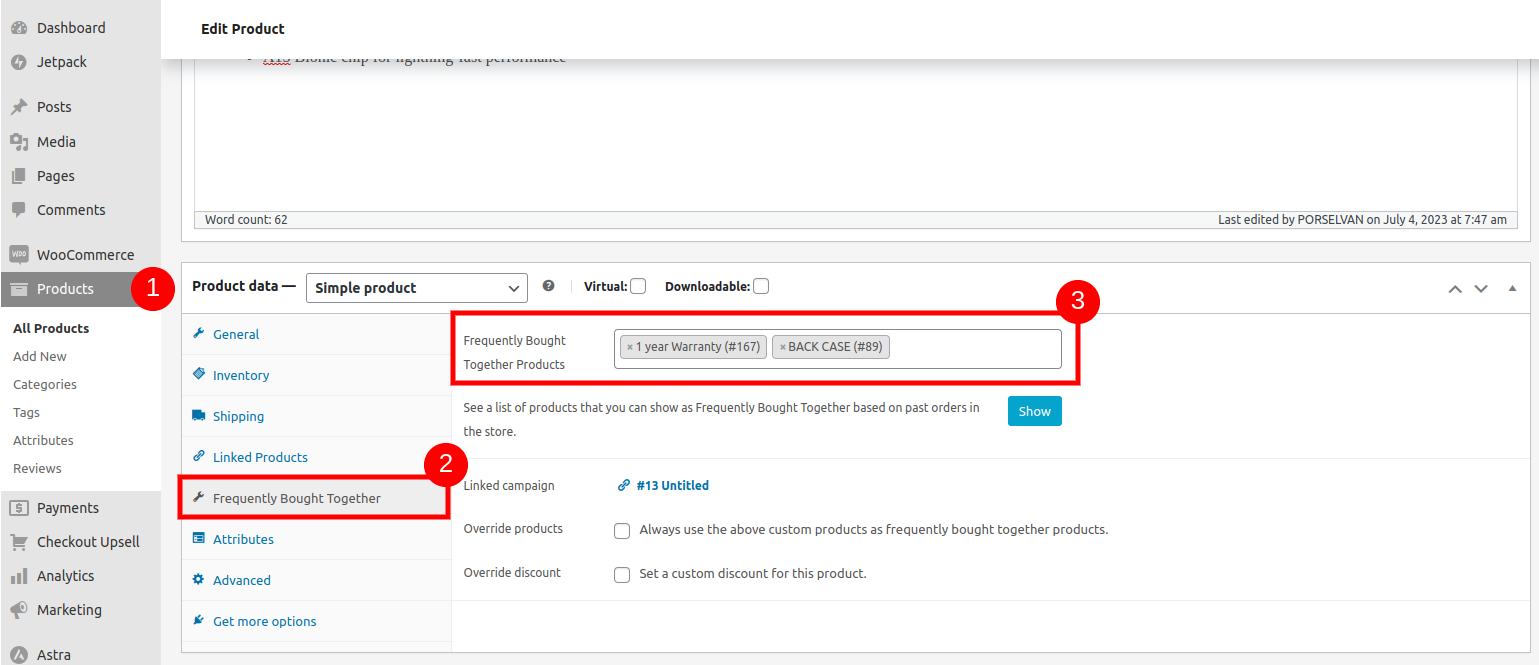Click the Jetpack lightning icon in sidebar

coord(18,62)
